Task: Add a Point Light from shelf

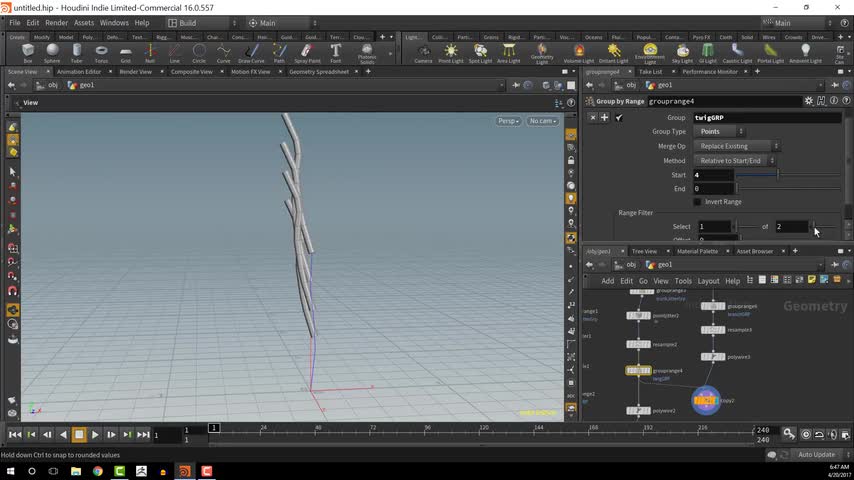Action: click(451, 52)
